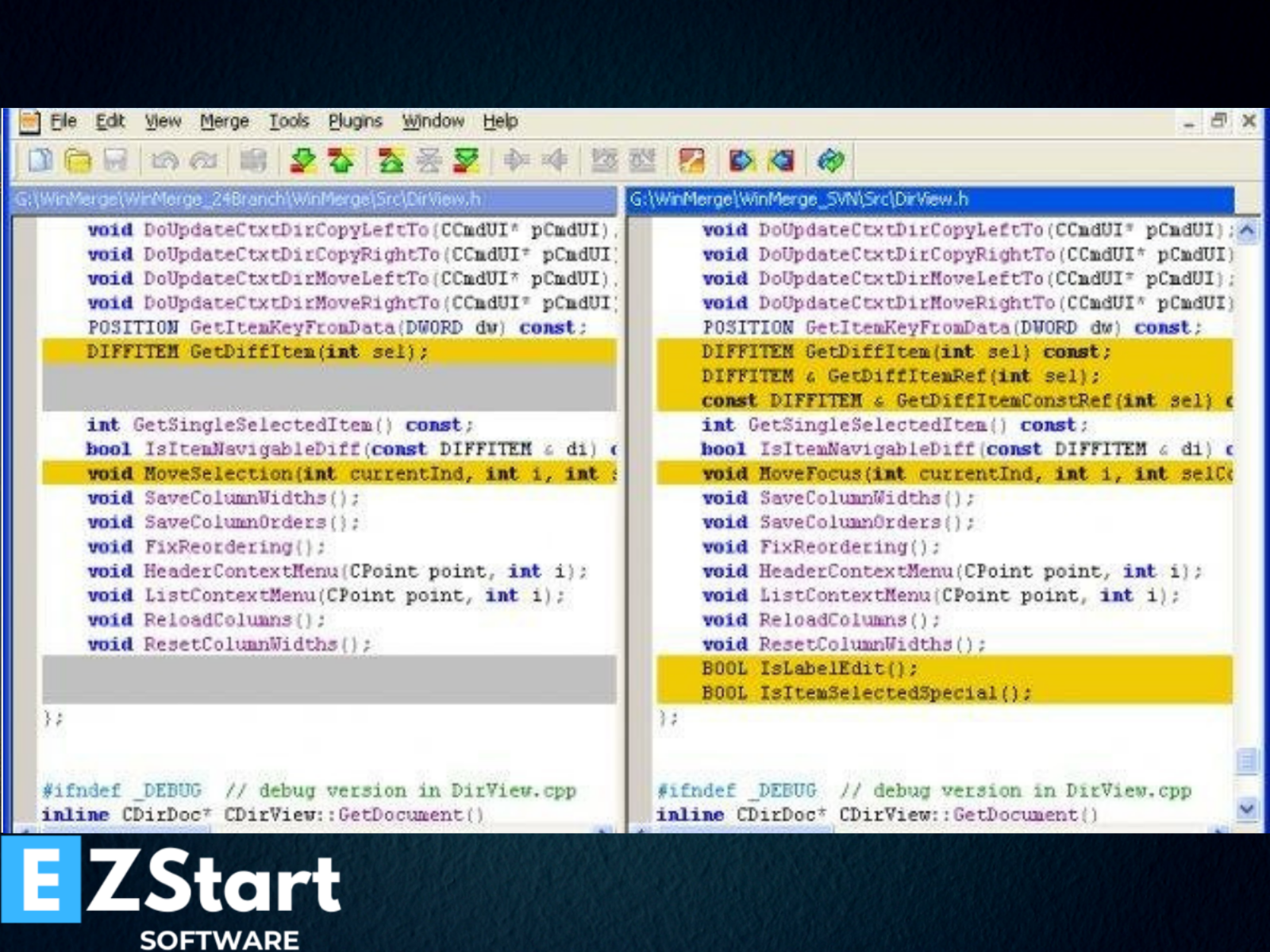Viewport: 1270px width, 952px height.
Task: Click right pane 'BOOL IsItemSelectedSpecial();' line
Action: click(945, 693)
